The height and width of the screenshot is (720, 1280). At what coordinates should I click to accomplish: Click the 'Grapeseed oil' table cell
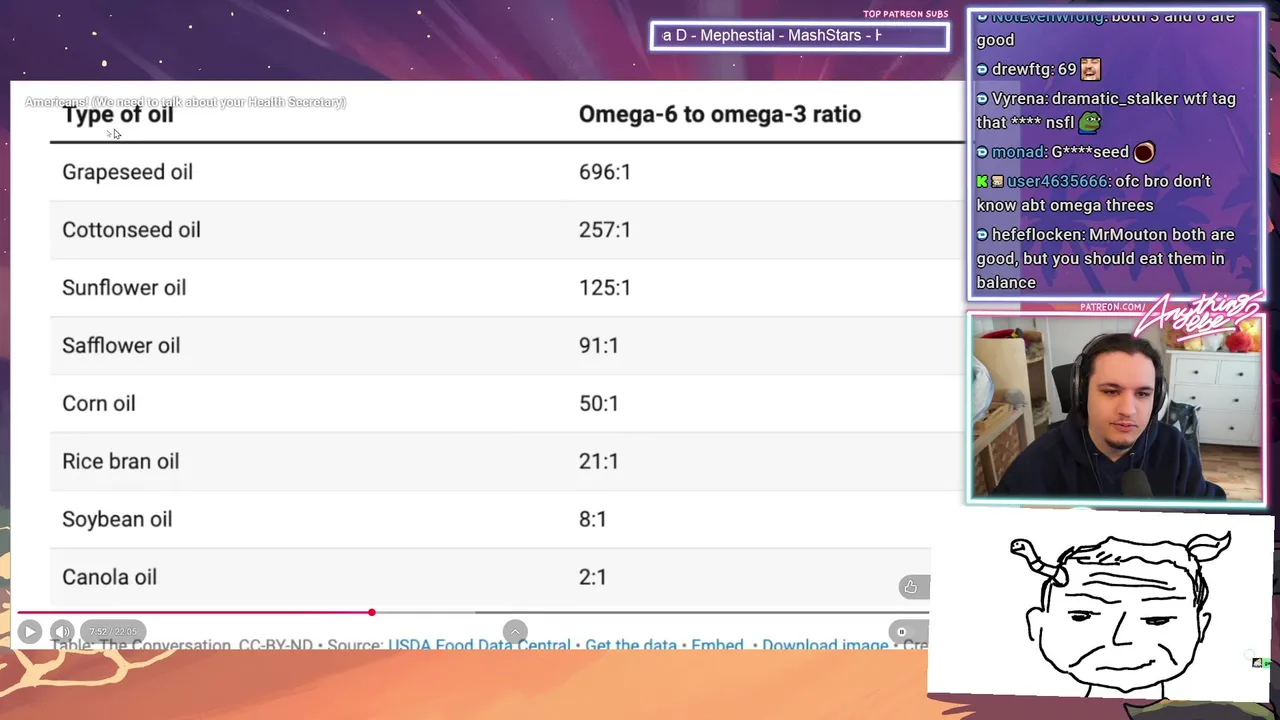[127, 172]
